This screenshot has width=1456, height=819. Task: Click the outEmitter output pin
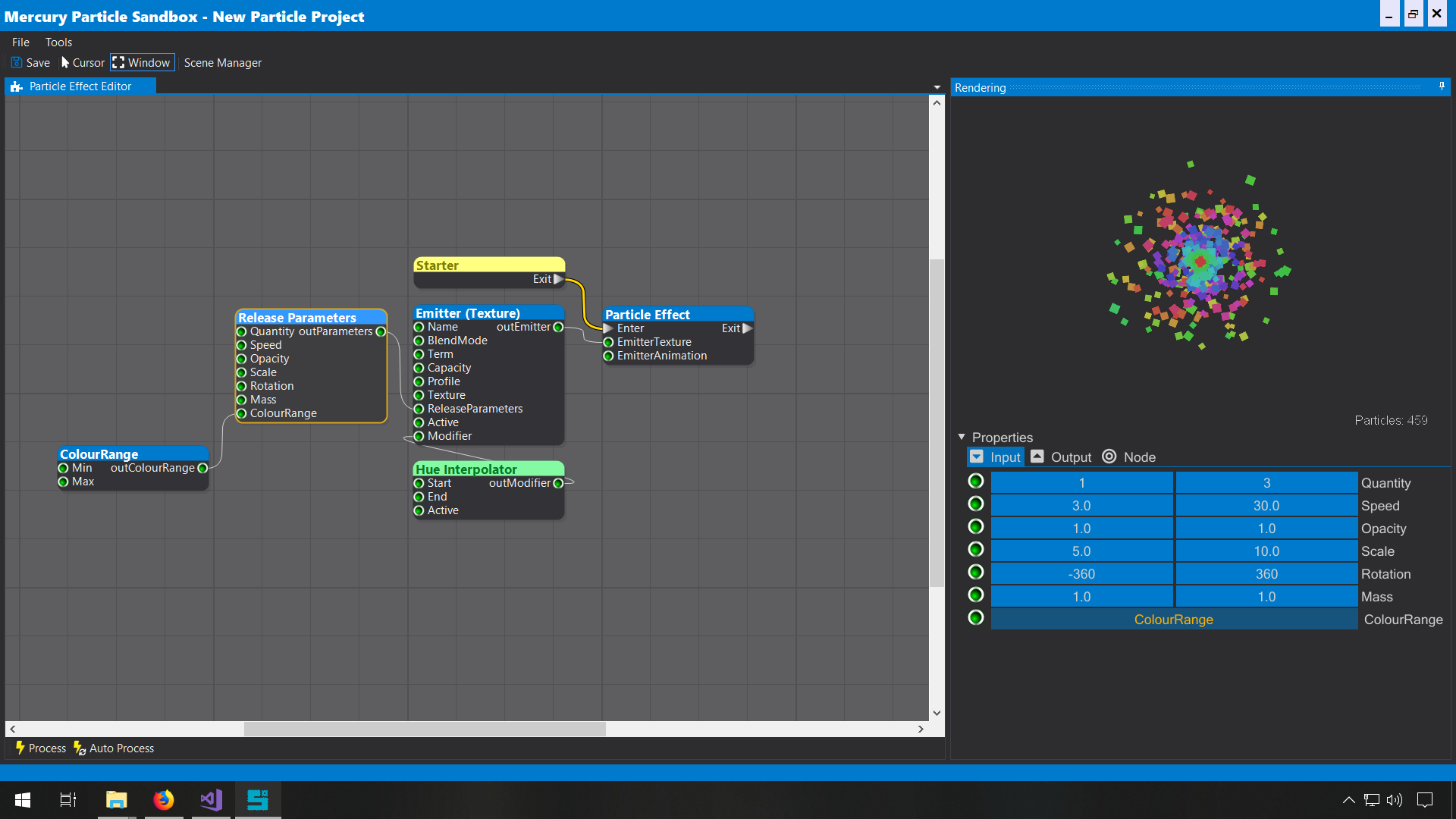click(x=558, y=327)
